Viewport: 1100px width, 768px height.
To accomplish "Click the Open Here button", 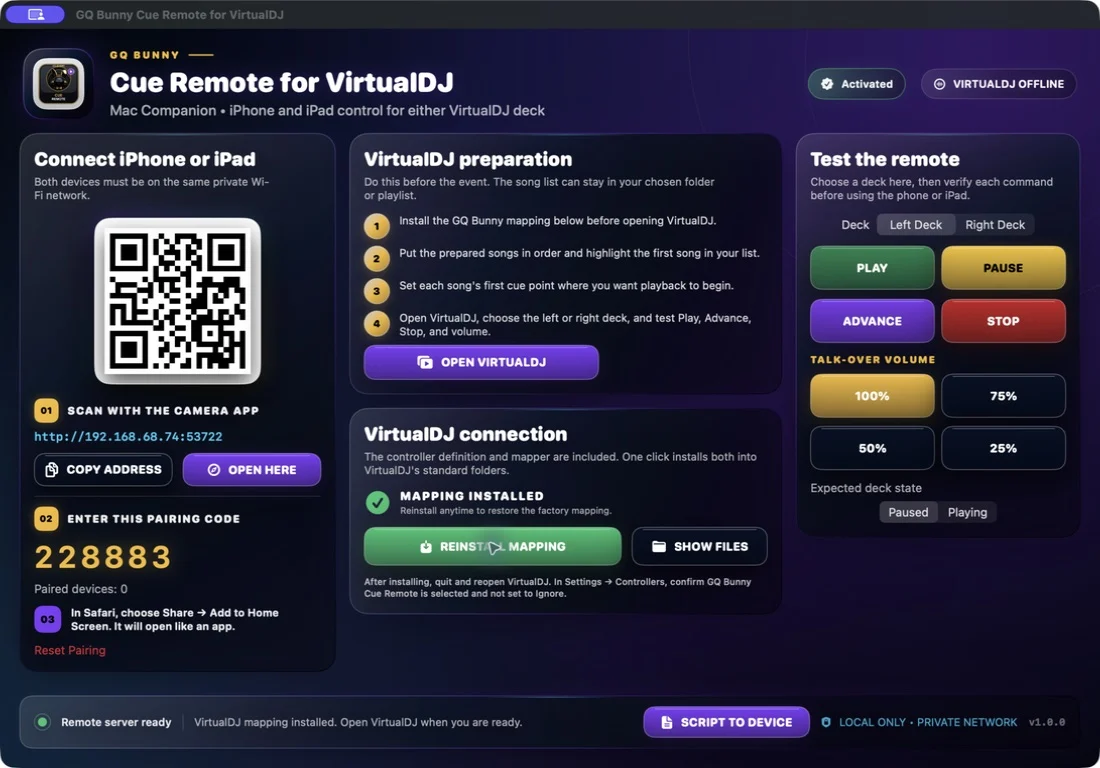I will coord(252,470).
